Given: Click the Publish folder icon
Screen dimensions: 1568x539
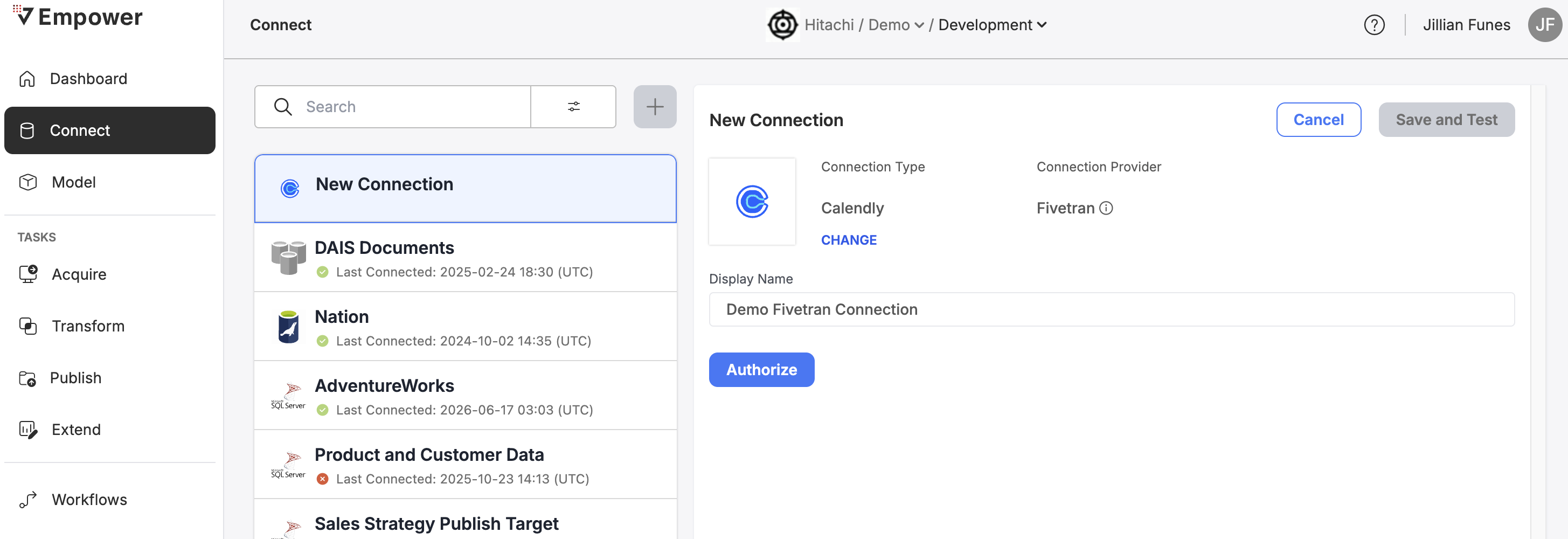Looking at the screenshot, I should (27, 378).
